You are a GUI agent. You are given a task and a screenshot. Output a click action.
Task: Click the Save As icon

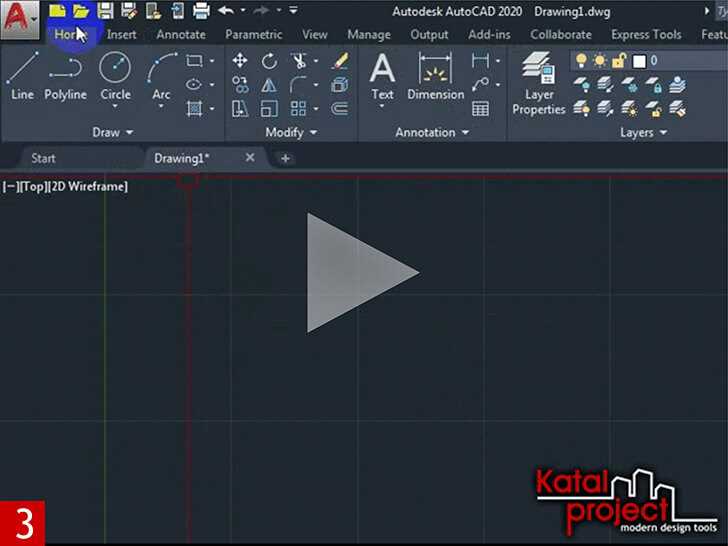[129, 11]
